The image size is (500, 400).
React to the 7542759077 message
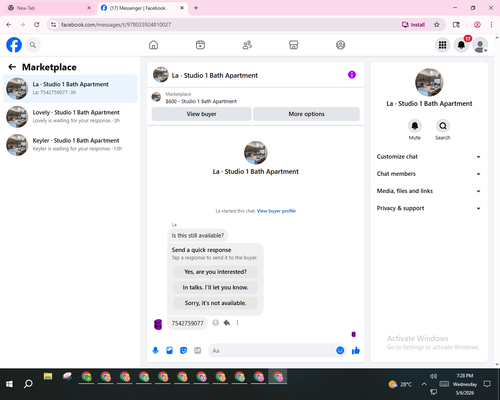pyautogui.click(x=216, y=323)
